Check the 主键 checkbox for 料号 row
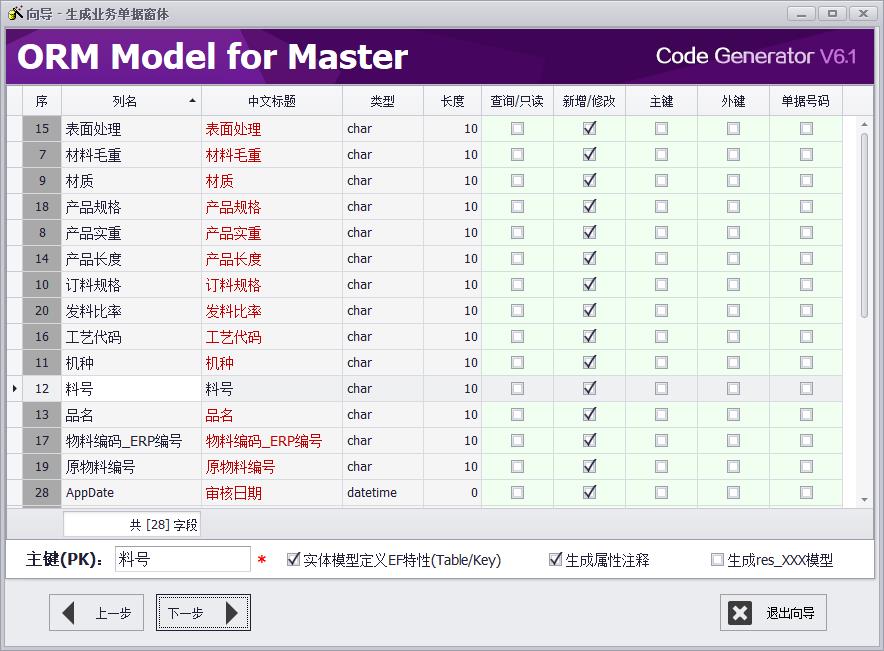 click(661, 388)
